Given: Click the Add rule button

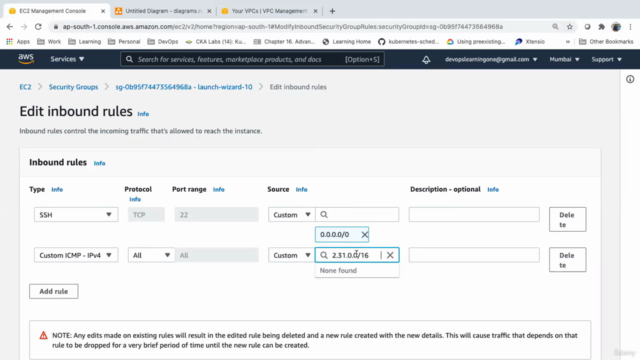Looking at the screenshot, I should coord(53,291).
